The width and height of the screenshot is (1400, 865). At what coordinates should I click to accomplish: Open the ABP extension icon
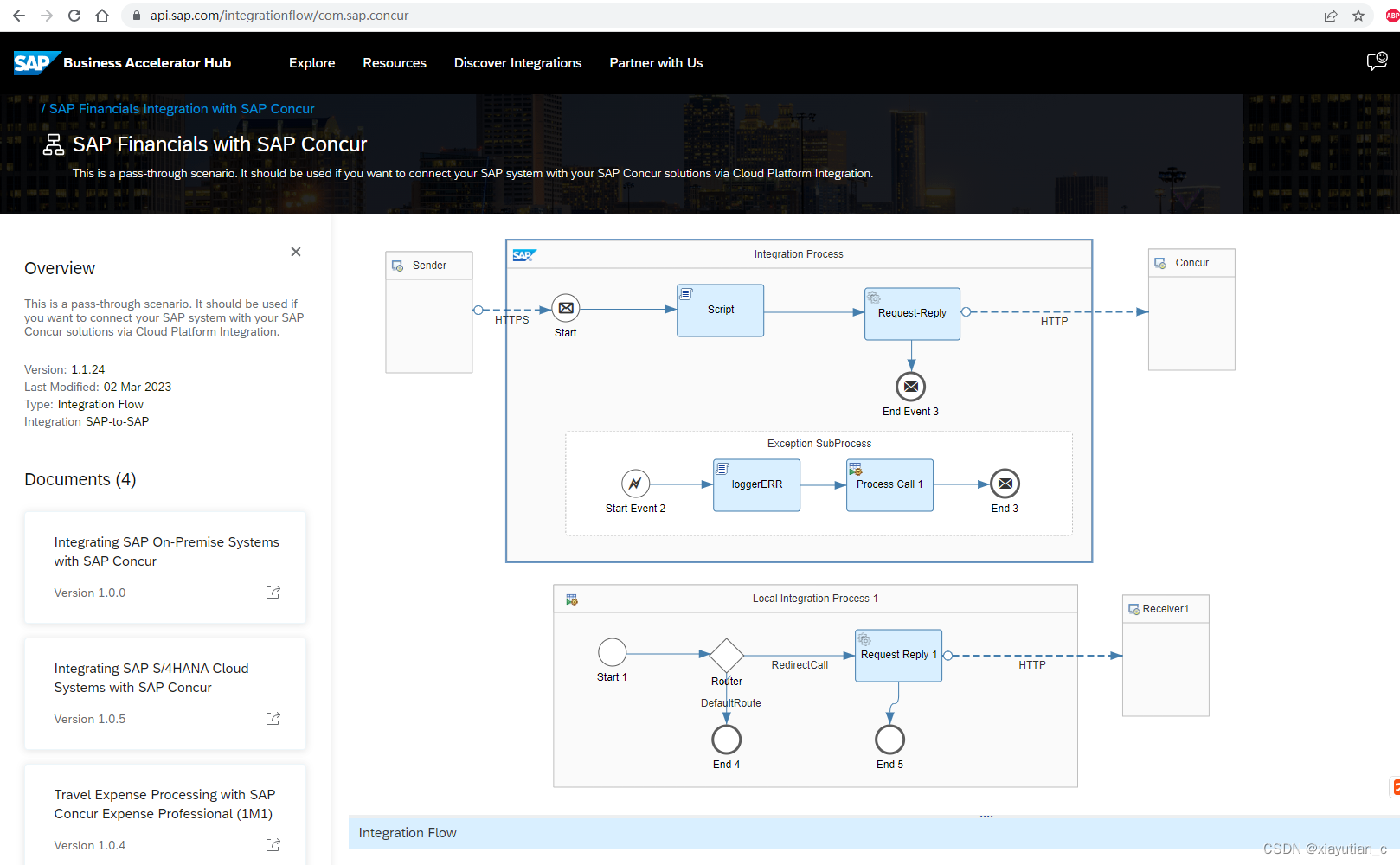point(1392,16)
